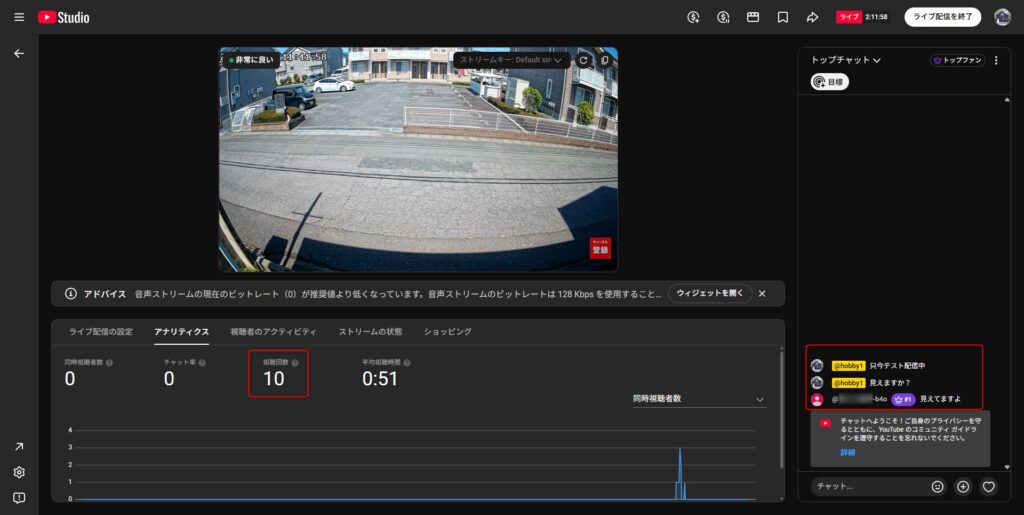Open settings gear in left sidebar
The image size is (1024, 515).
[19, 472]
